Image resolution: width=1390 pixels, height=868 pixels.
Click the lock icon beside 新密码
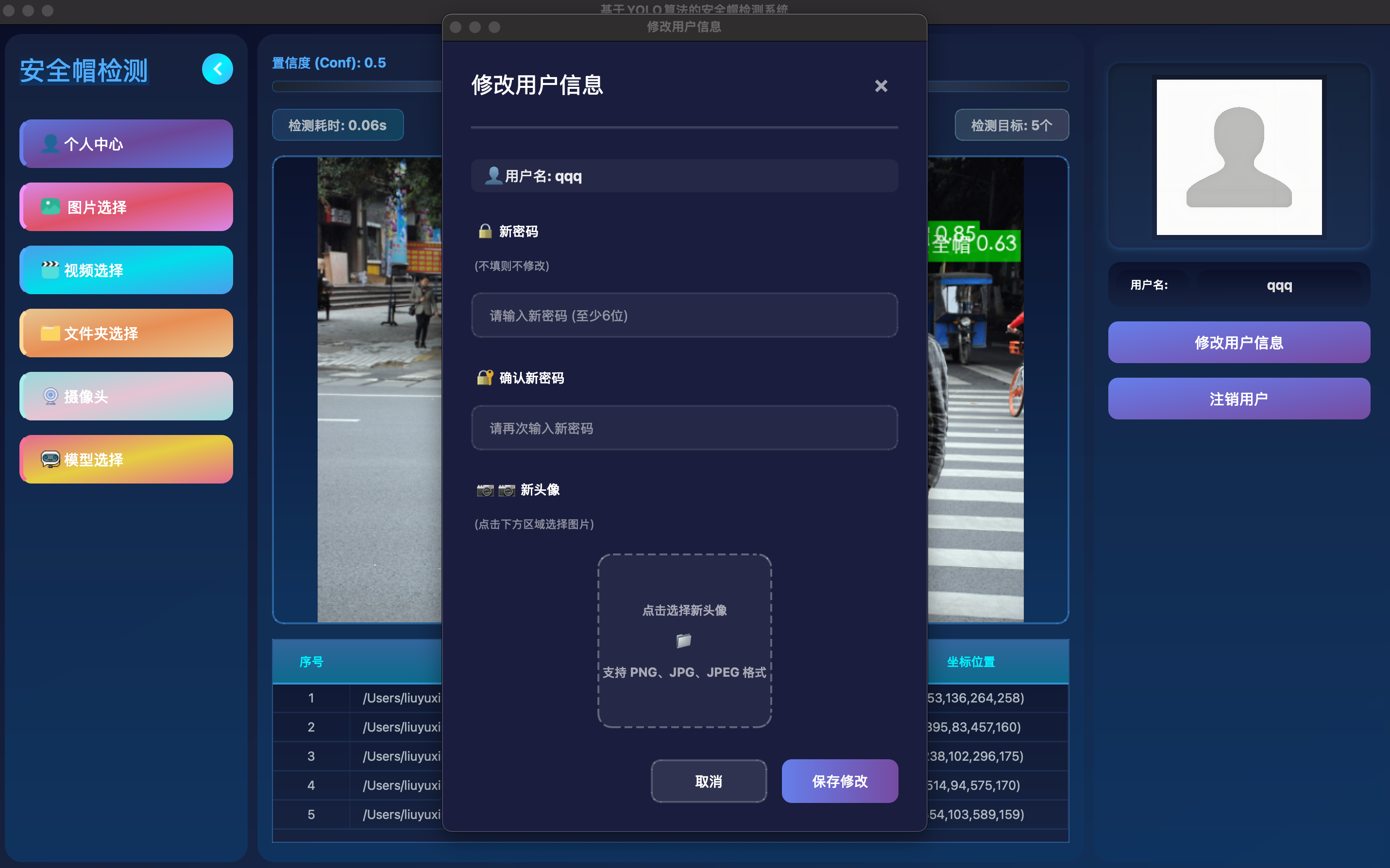[485, 232]
